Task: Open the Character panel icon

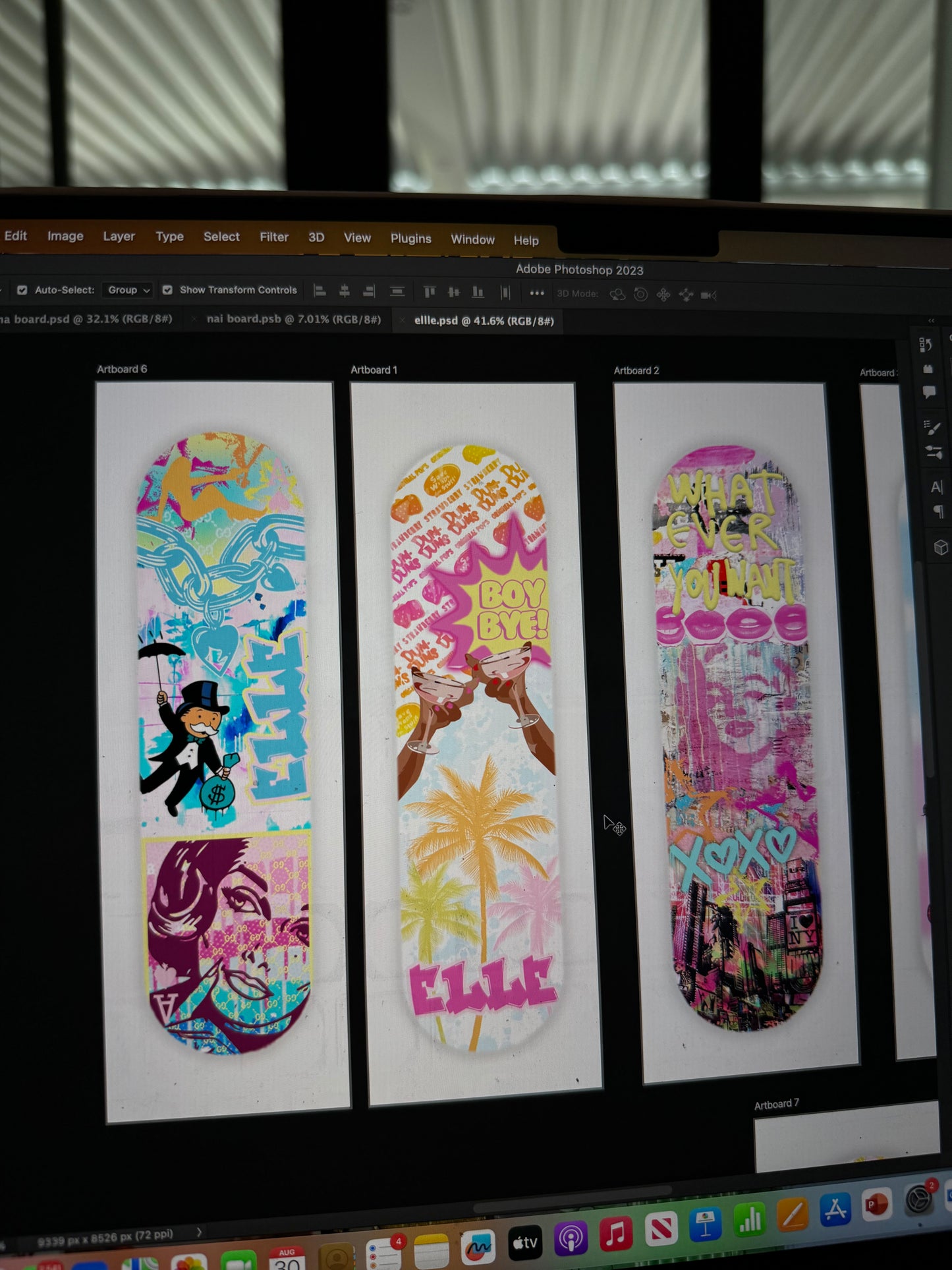Action: pos(936,488)
